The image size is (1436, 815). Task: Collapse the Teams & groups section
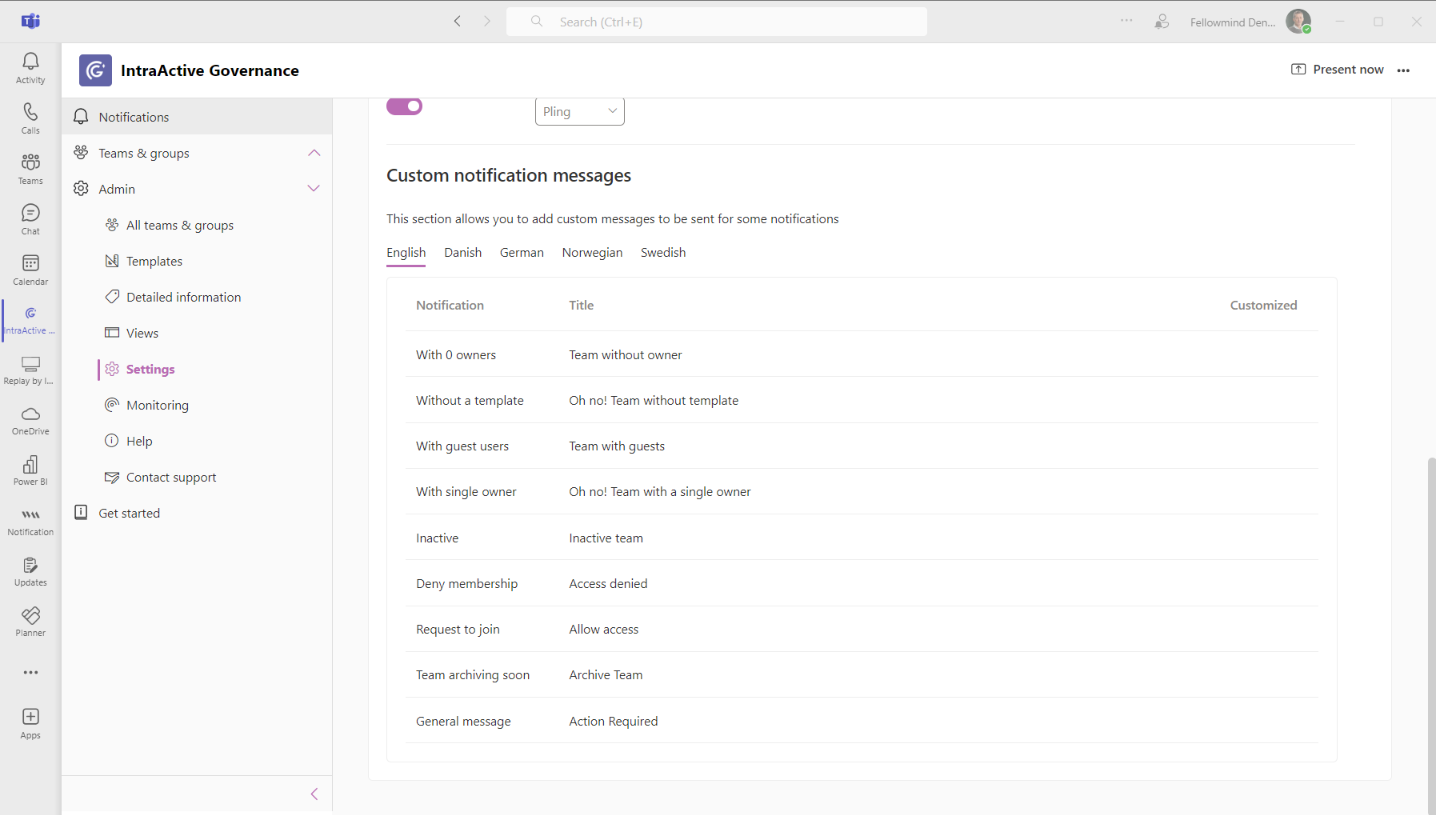(x=314, y=153)
